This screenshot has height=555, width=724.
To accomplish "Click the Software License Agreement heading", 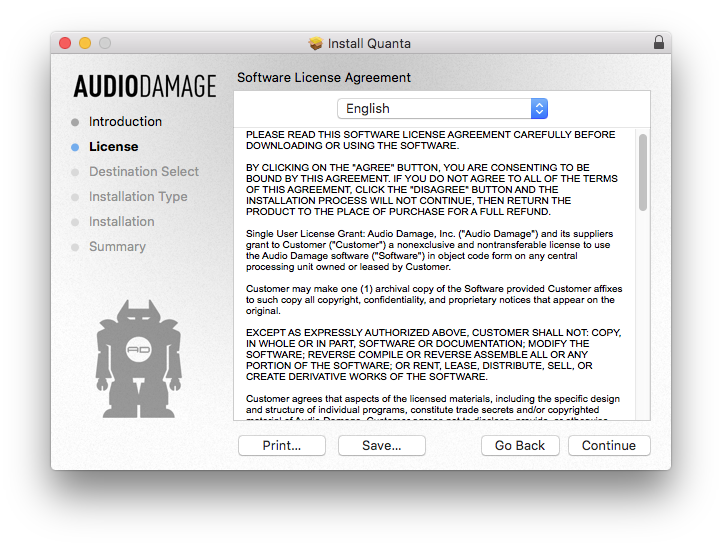I will click(324, 78).
